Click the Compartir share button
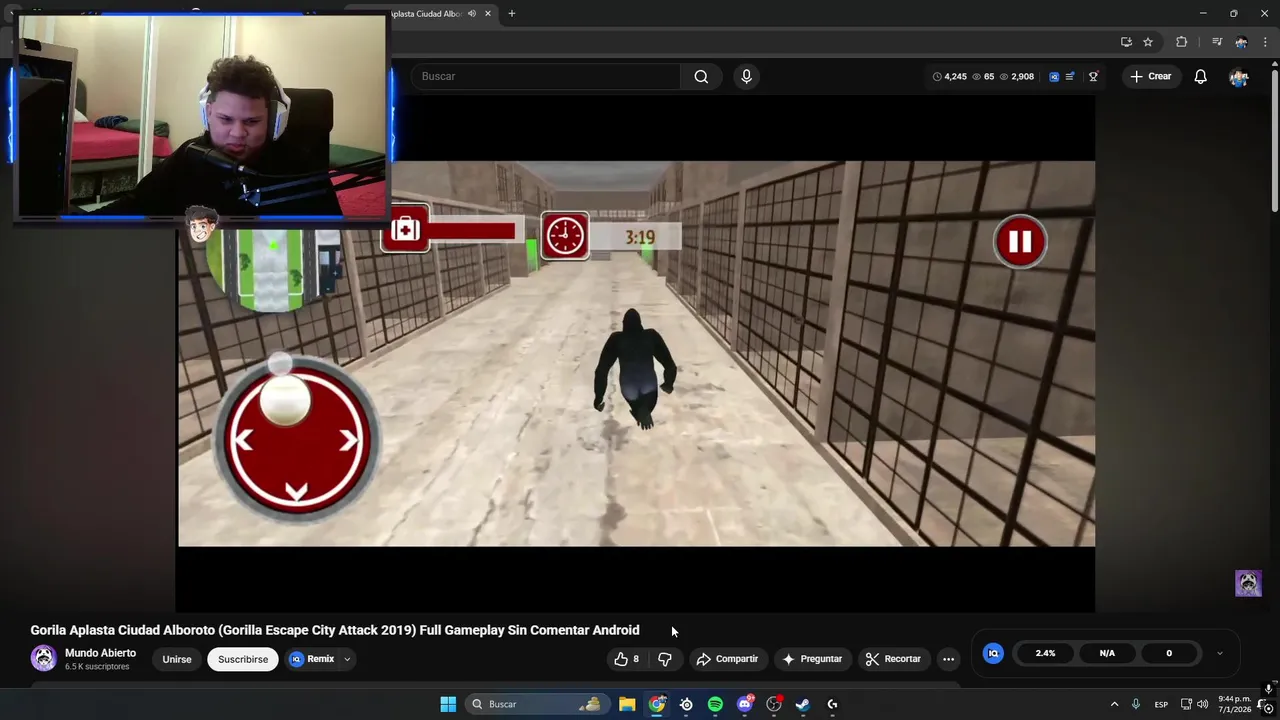The height and width of the screenshot is (720, 1280). (727, 659)
